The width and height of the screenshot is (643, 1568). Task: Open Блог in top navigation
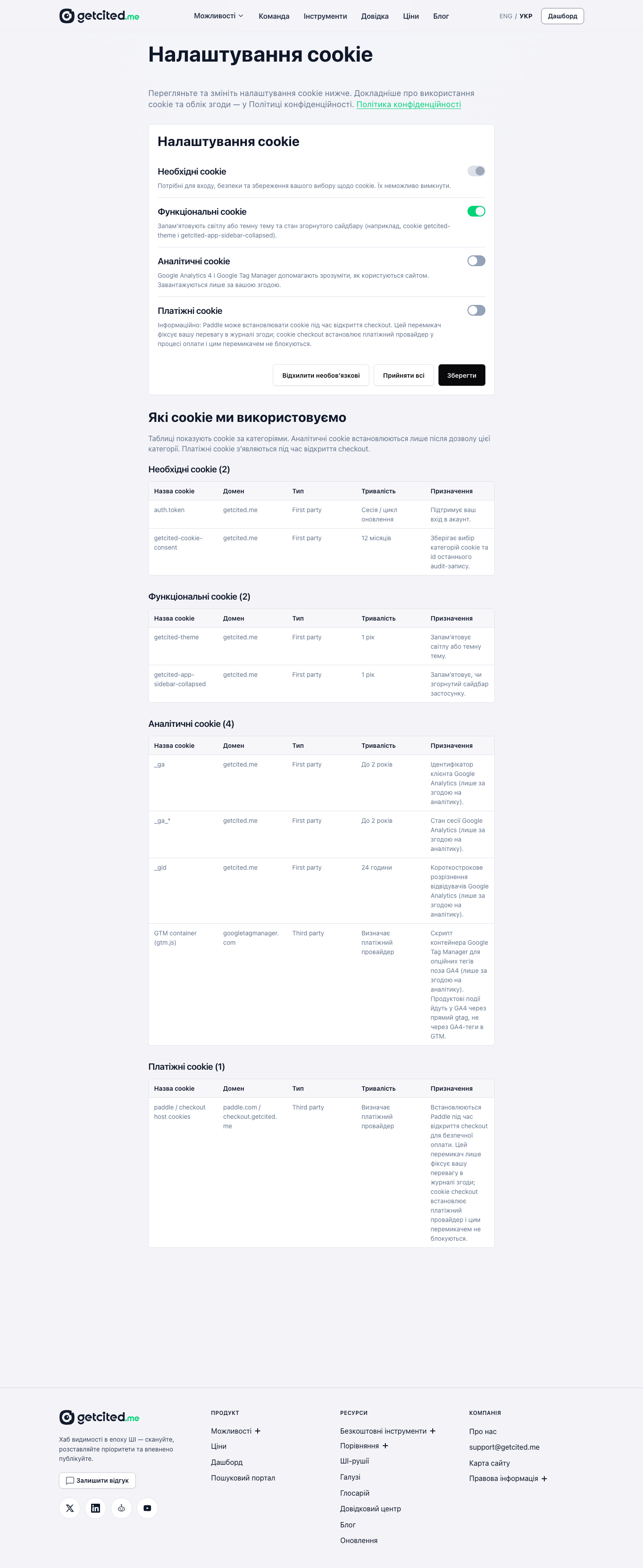pyautogui.click(x=441, y=17)
